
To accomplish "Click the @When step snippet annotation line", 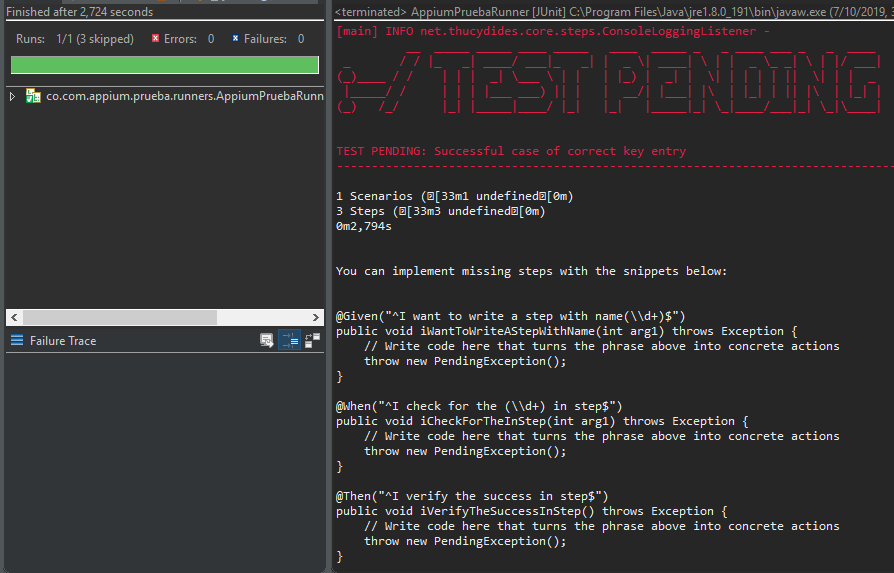I will click(479, 406).
